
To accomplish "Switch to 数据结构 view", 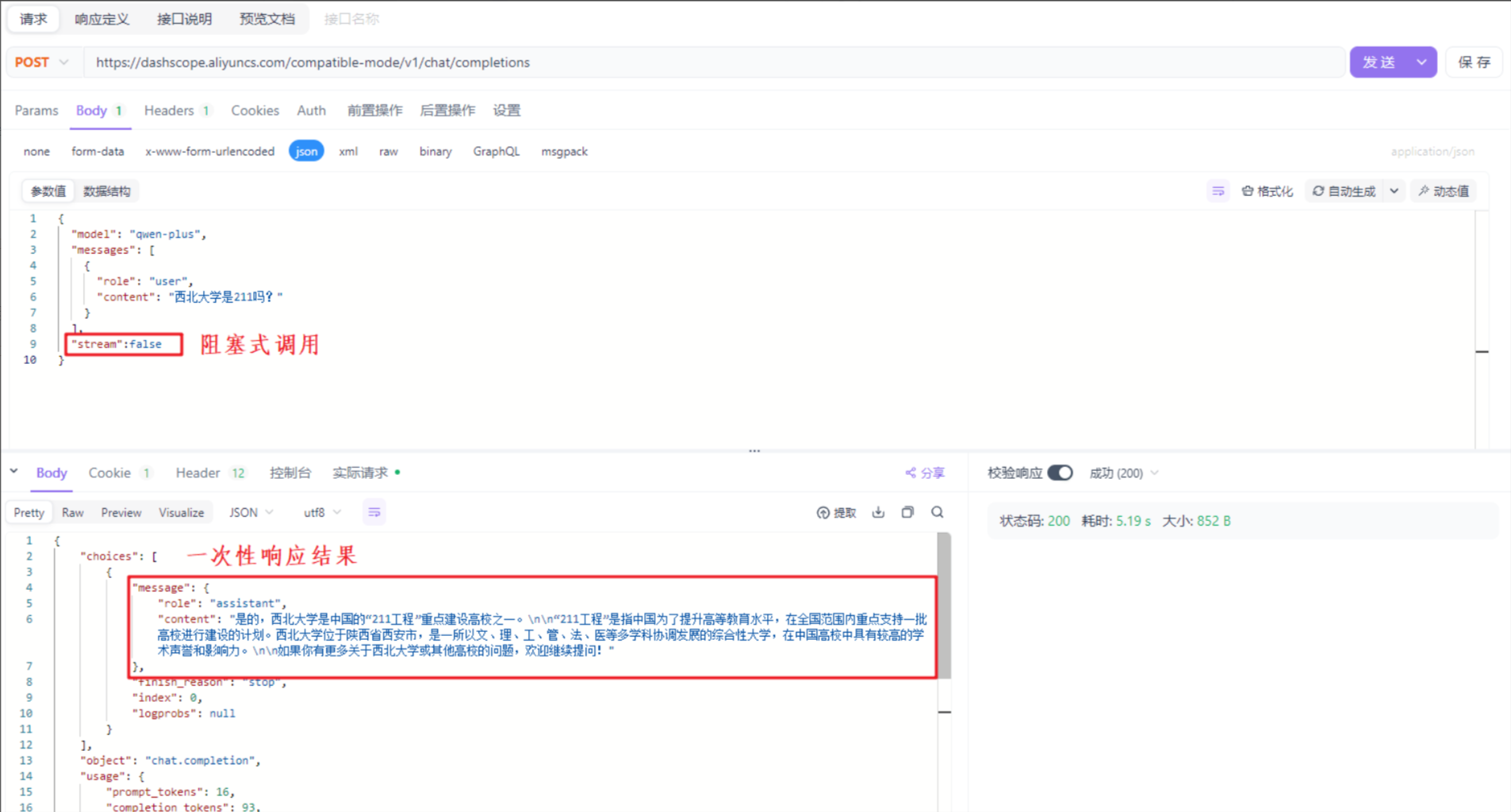I will [x=106, y=191].
